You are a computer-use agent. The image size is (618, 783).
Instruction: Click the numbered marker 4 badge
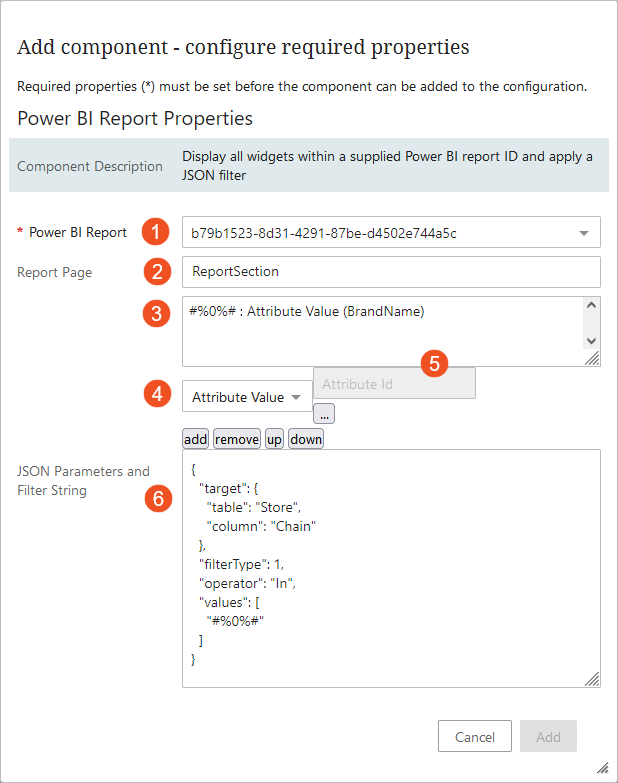point(154,395)
